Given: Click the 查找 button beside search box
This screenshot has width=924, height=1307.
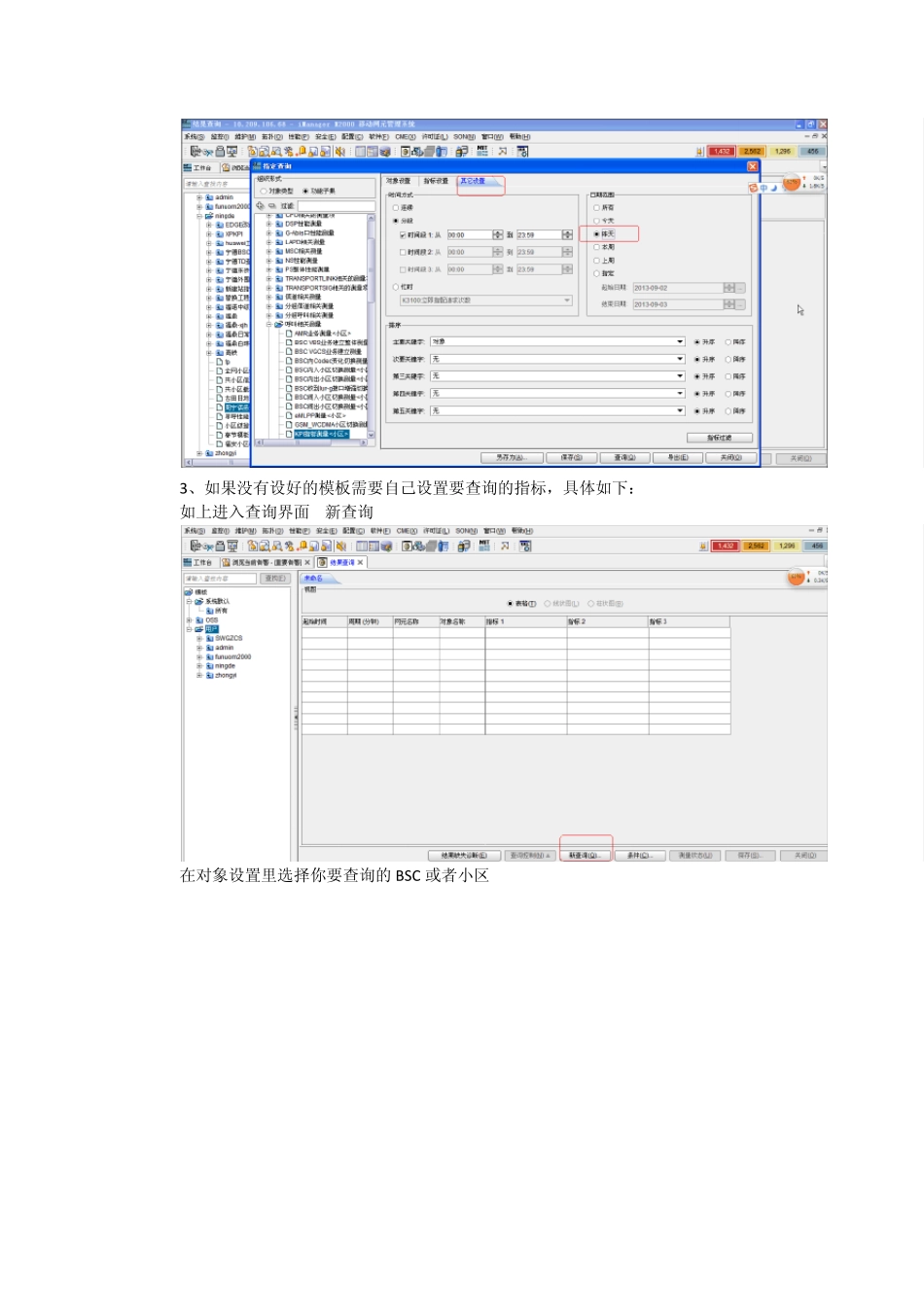Looking at the screenshot, I should [x=276, y=579].
